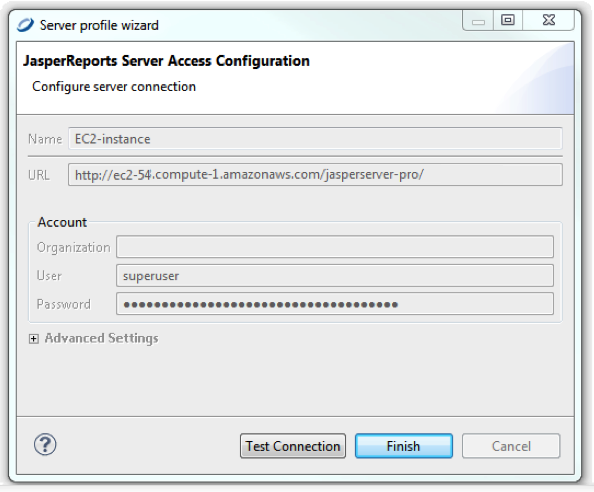The image size is (594, 492).
Task: Click into the empty Organization field
Action: coord(335,247)
